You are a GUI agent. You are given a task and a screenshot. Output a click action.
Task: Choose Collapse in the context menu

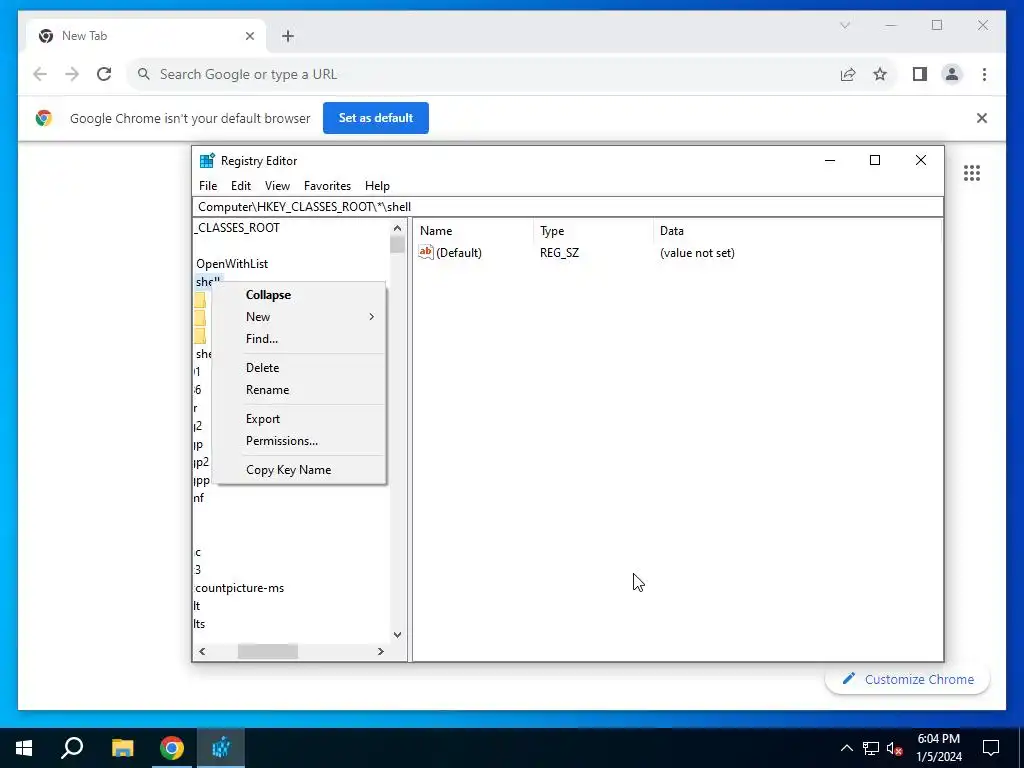299,295
